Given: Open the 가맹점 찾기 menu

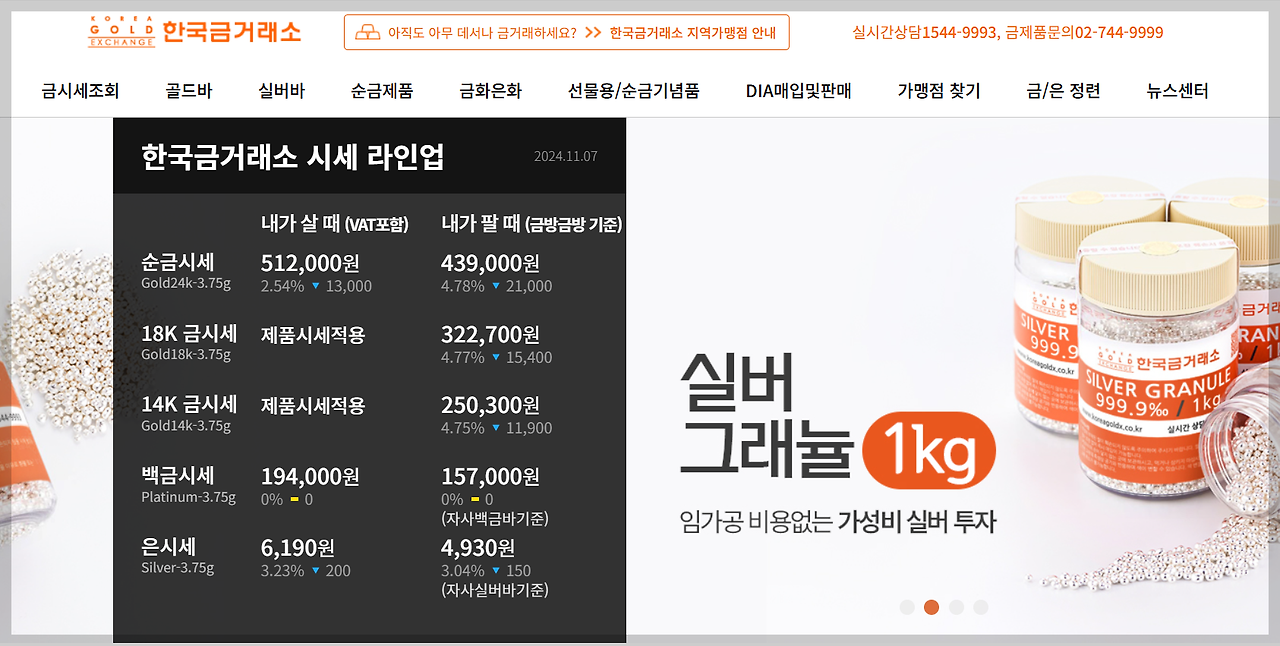Looking at the screenshot, I should point(939,91).
